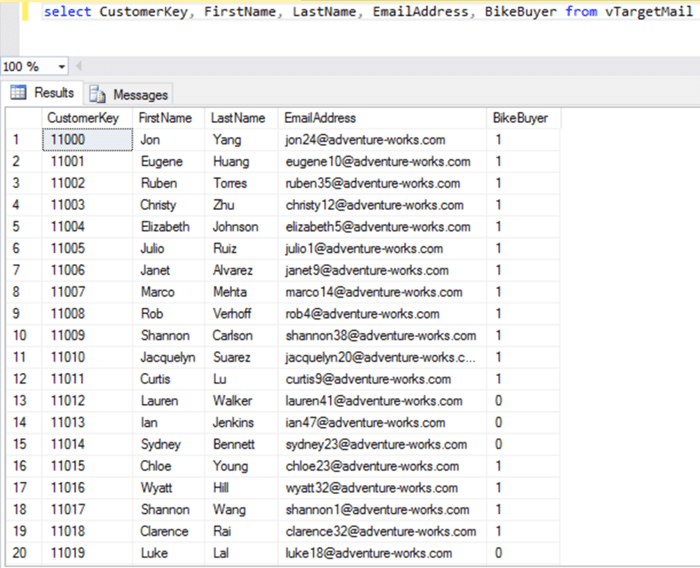The width and height of the screenshot is (700, 568).
Task: Click first name Wyatt
Action: (x=156, y=488)
